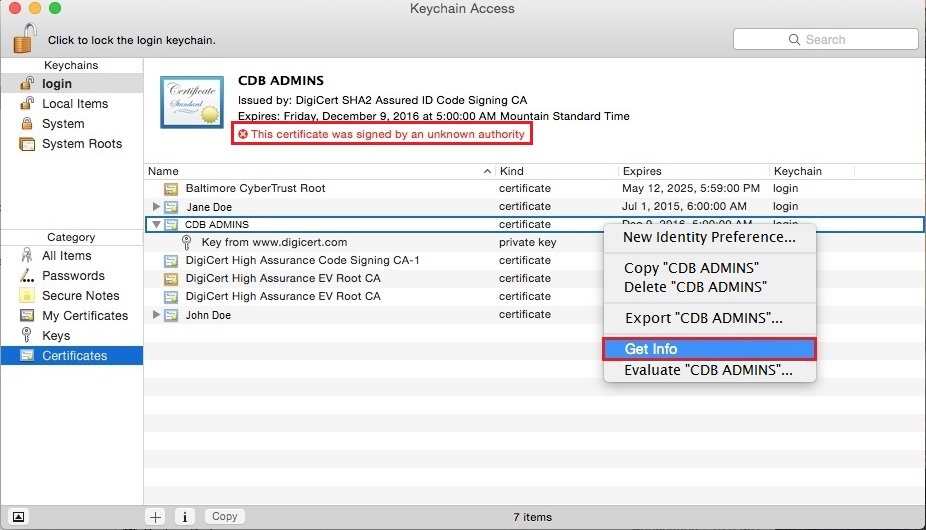
Task: Click the plus button to add item
Action: pos(156,517)
